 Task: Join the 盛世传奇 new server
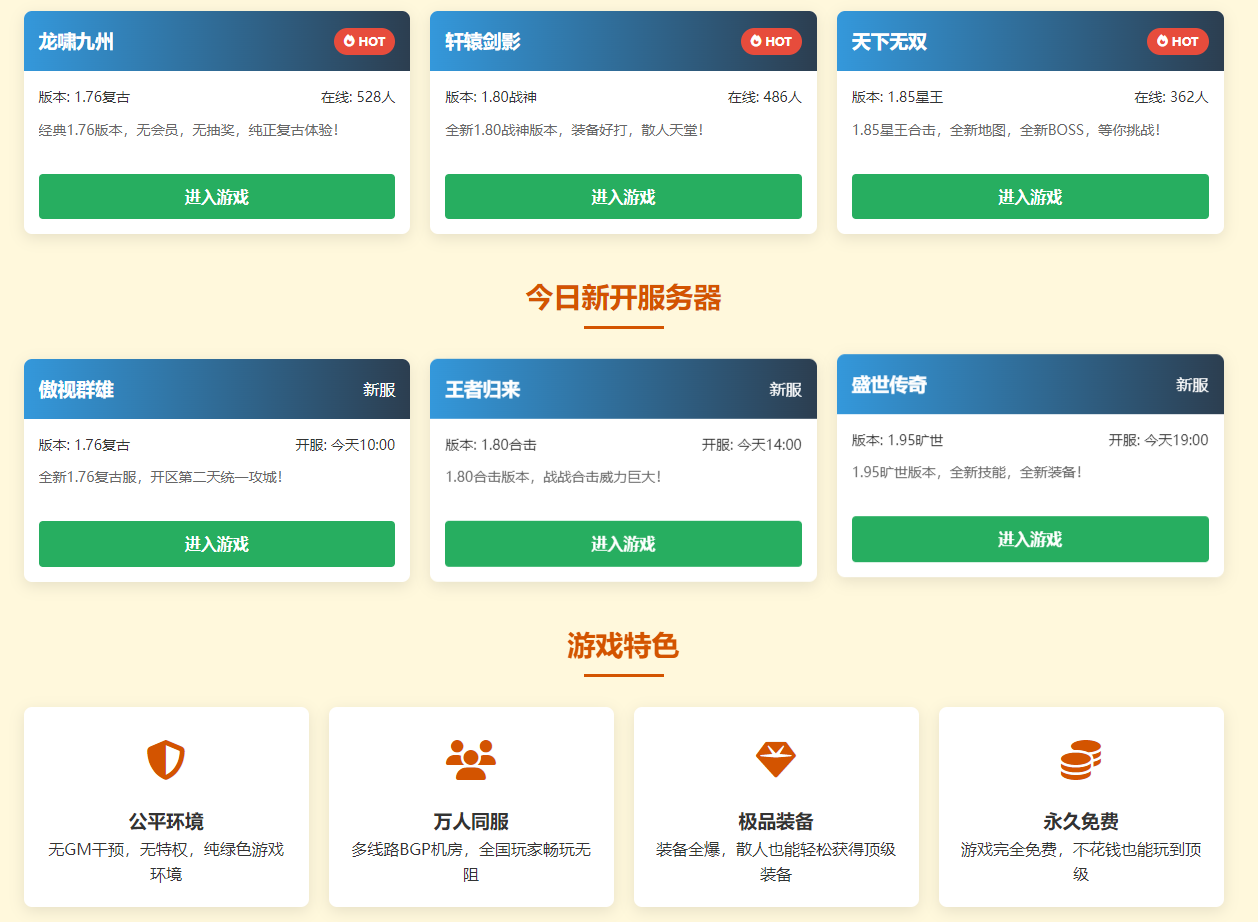tap(1030, 539)
